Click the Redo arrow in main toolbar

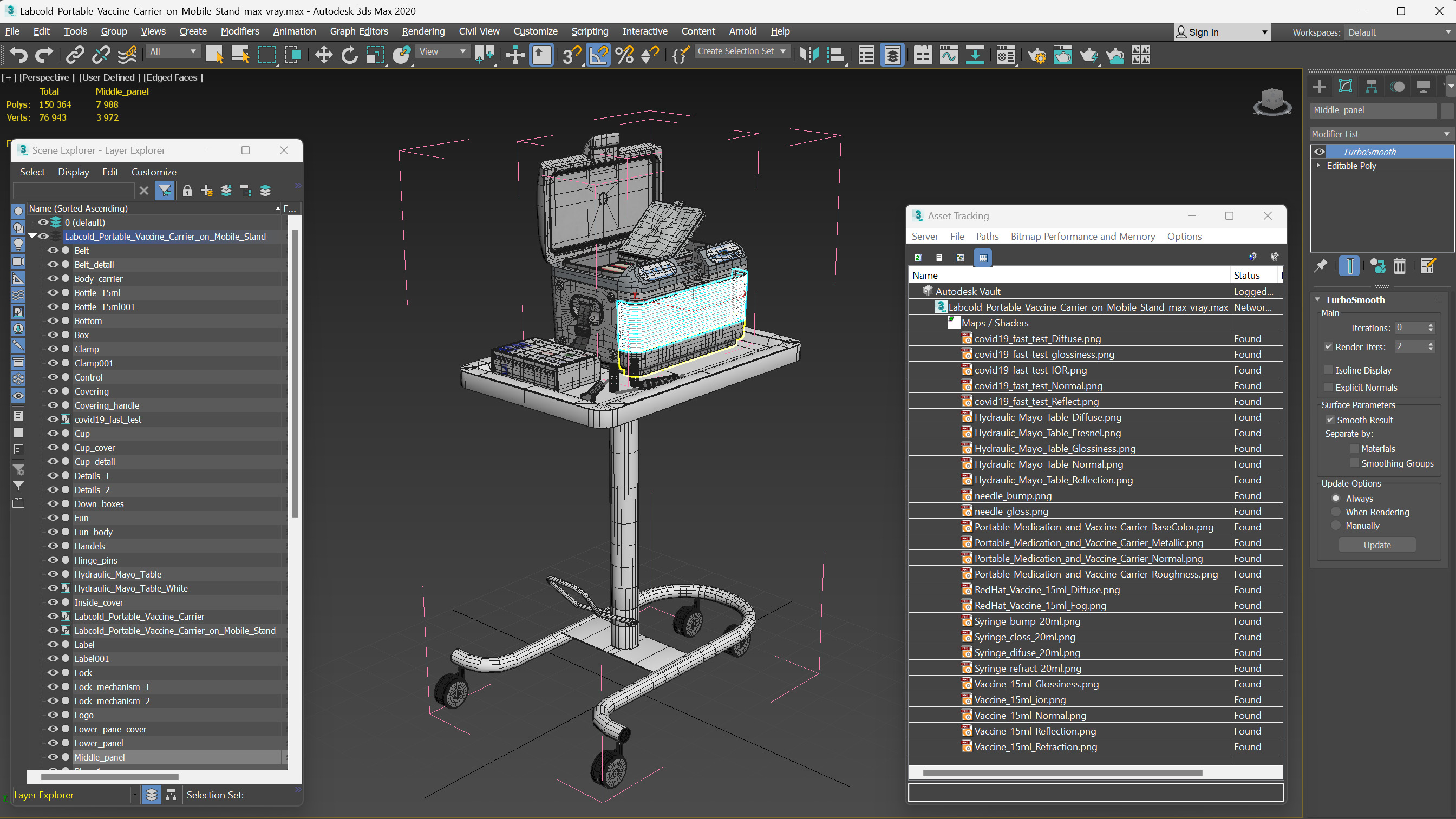[44, 55]
